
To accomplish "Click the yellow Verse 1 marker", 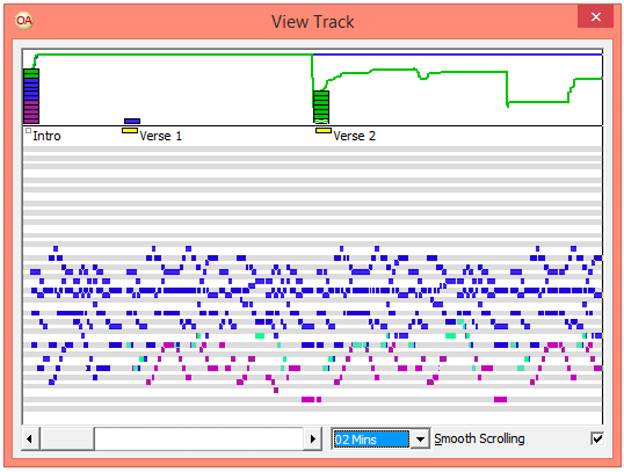I will tap(129, 130).
